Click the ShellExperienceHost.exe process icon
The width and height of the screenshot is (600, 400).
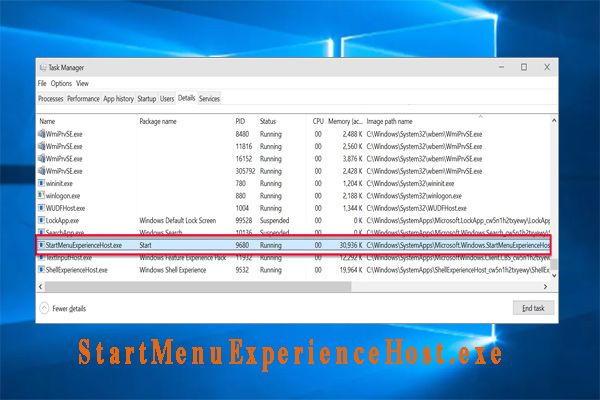pyautogui.click(x=41, y=270)
